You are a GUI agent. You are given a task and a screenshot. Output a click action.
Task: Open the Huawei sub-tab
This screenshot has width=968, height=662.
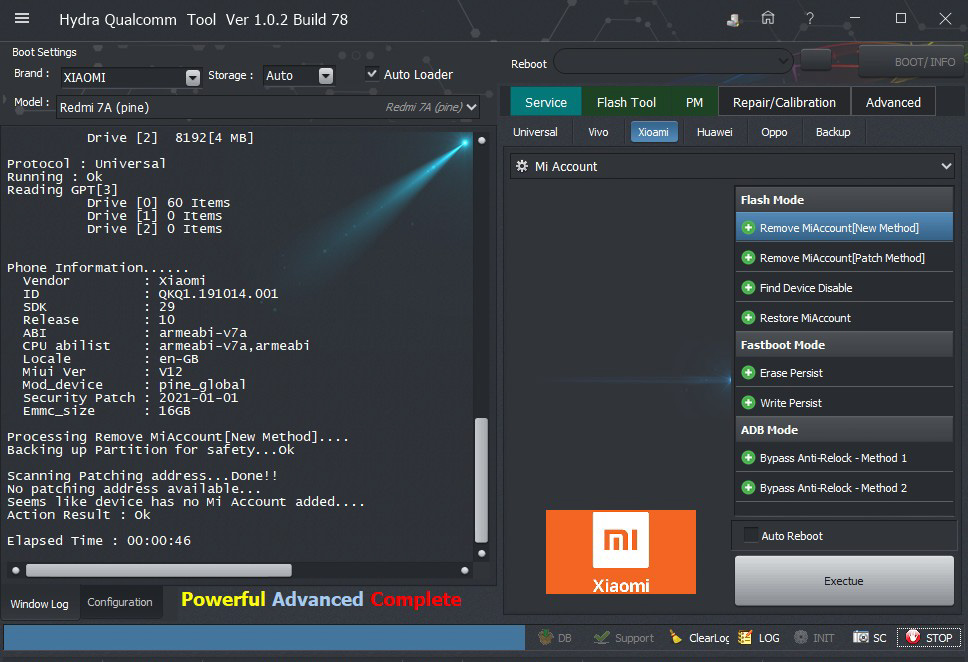714,132
